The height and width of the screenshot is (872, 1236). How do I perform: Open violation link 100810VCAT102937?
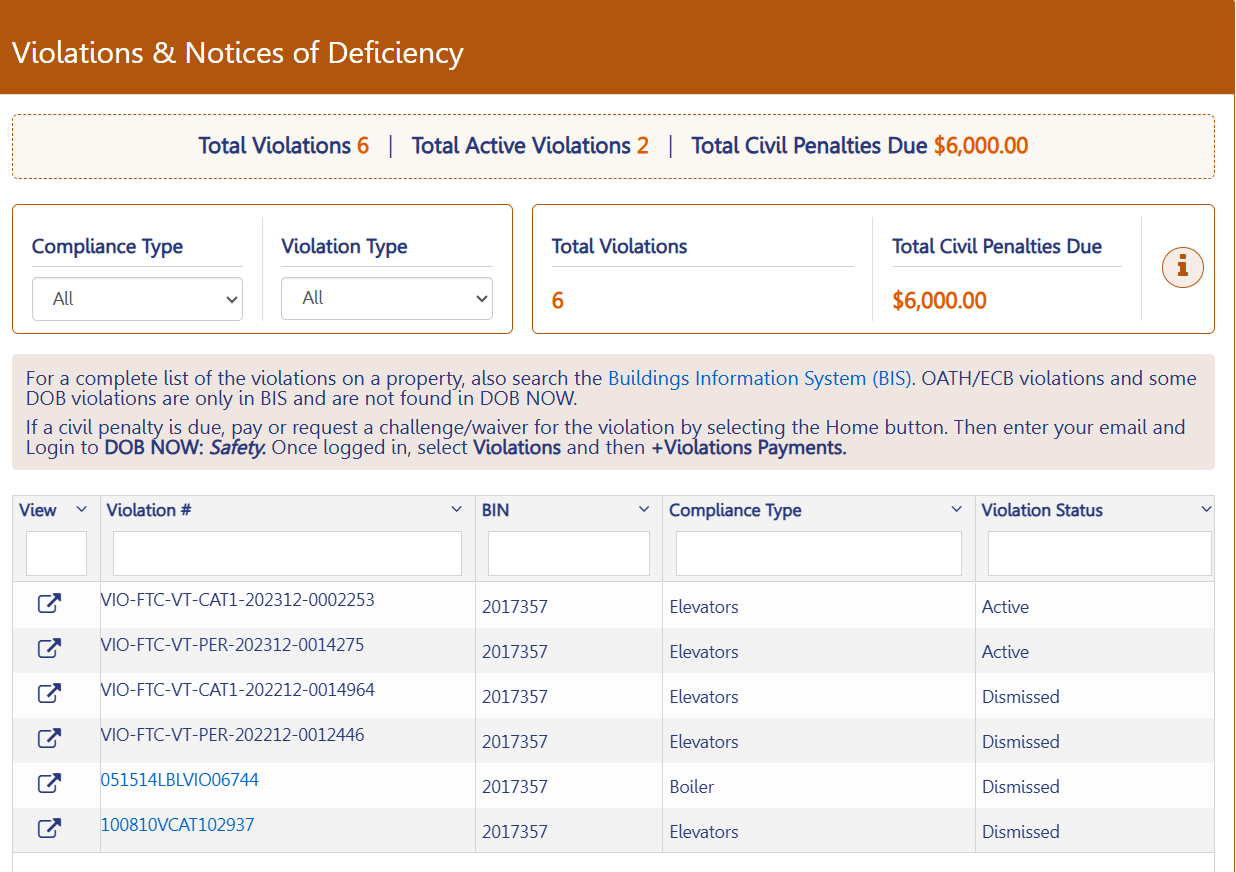178,825
